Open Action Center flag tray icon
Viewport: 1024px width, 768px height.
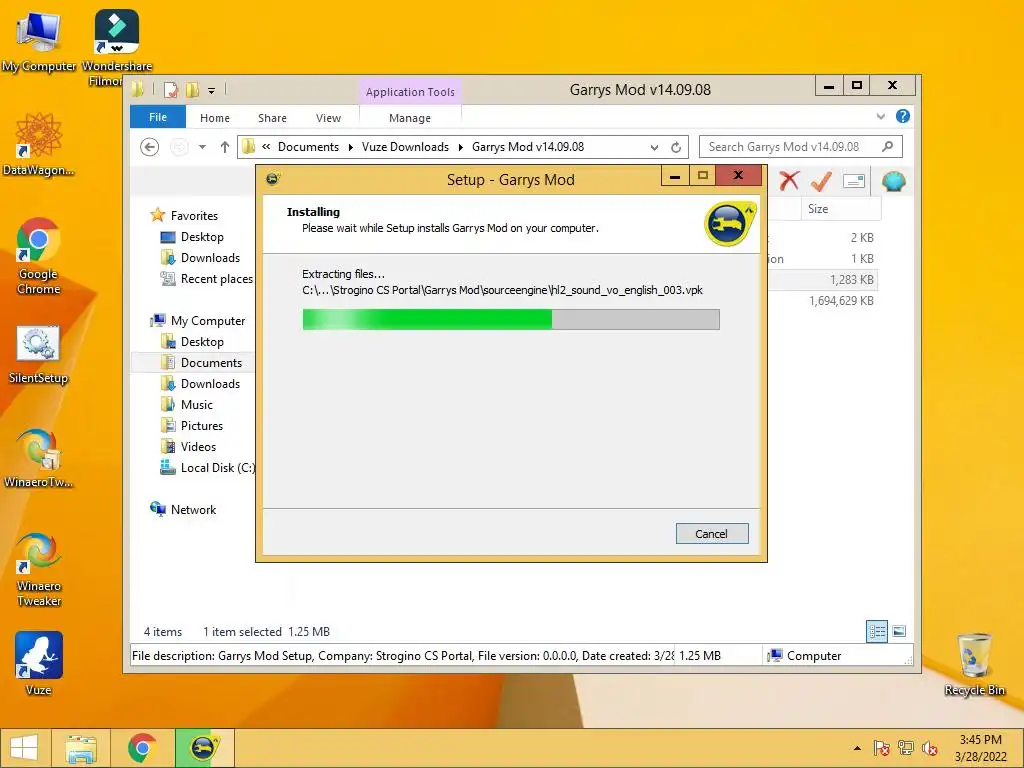coord(881,748)
